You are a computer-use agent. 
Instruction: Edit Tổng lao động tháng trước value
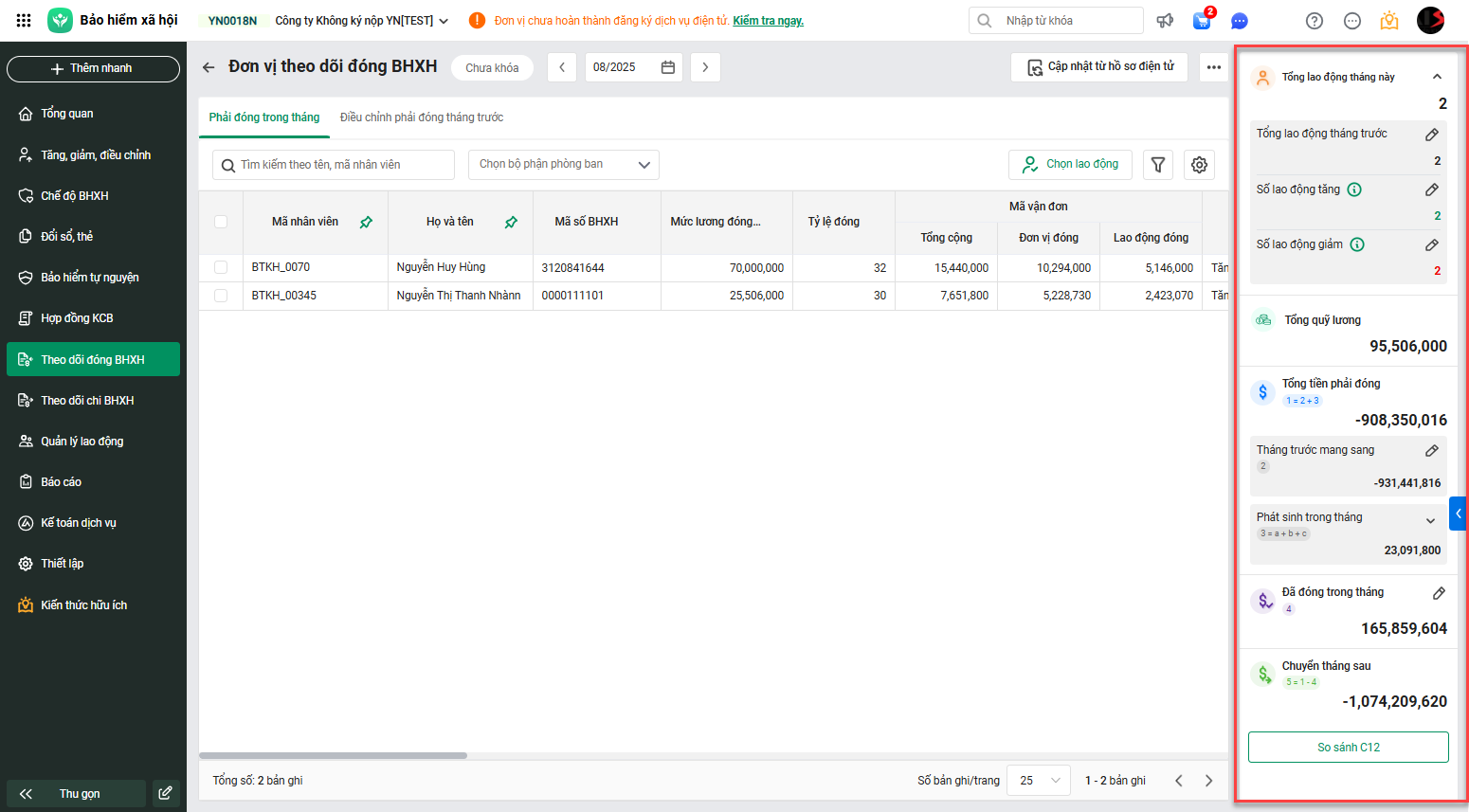click(1431, 135)
